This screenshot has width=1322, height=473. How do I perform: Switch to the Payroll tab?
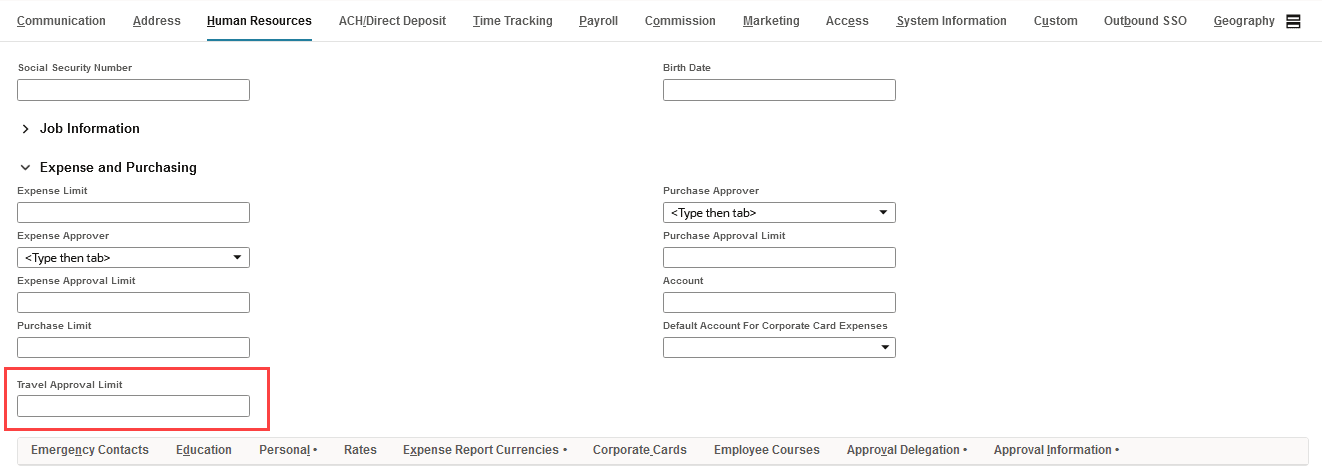tap(598, 21)
